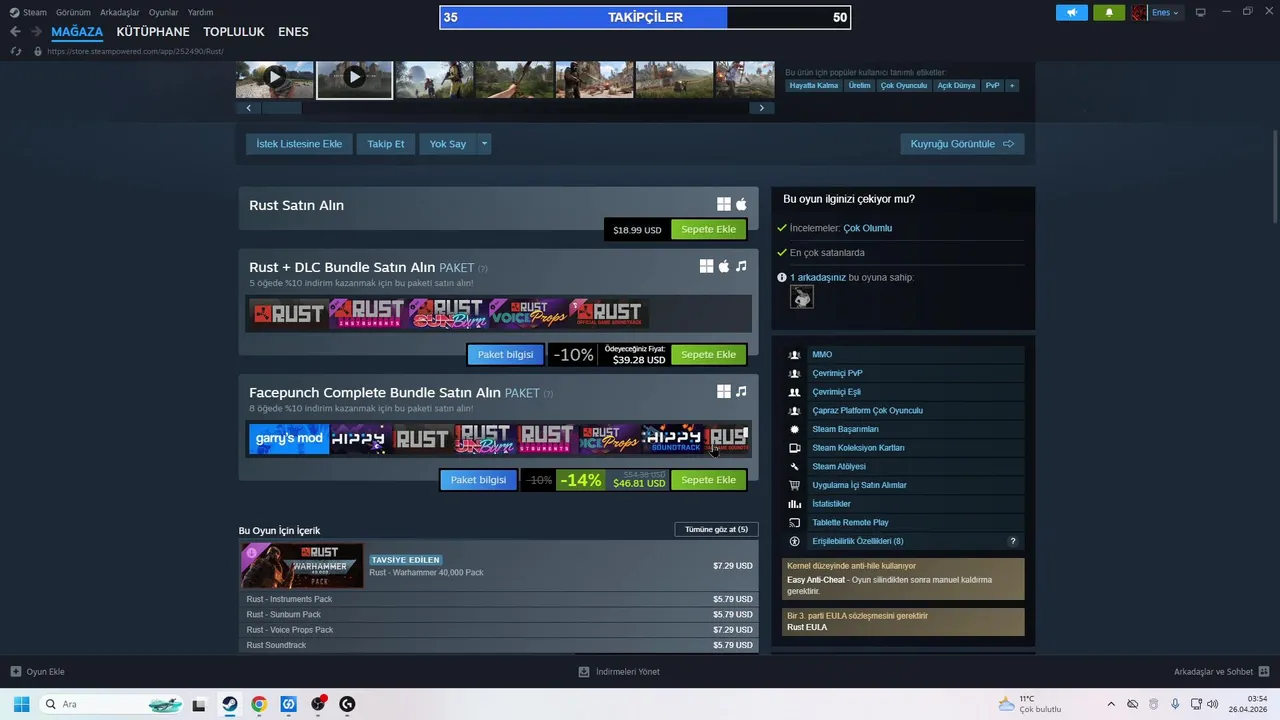Expand the Yok Say dropdown arrow
1280x720 pixels.
point(484,144)
